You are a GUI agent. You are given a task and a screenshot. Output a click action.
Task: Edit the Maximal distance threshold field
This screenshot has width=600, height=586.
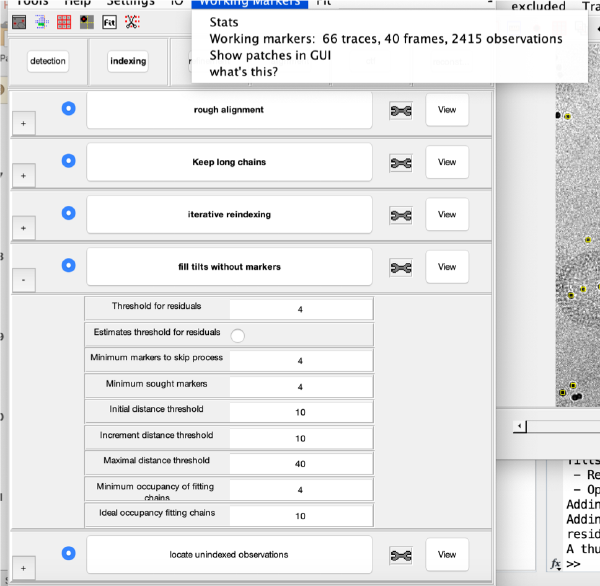tap(301, 464)
